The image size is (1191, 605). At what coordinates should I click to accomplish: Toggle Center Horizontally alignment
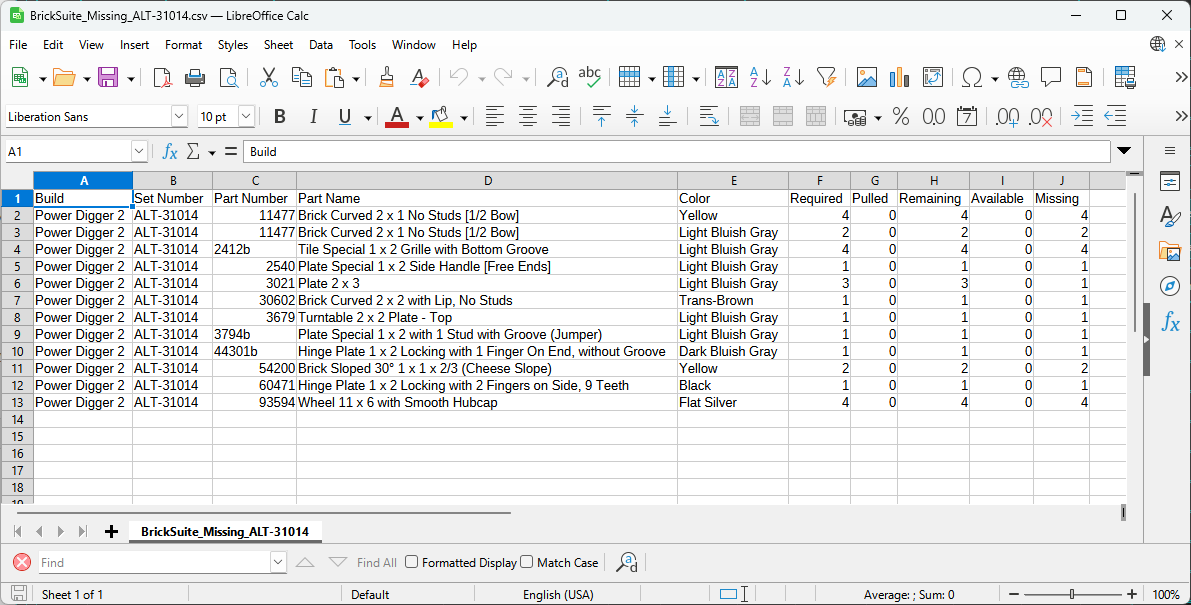click(x=528, y=116)
